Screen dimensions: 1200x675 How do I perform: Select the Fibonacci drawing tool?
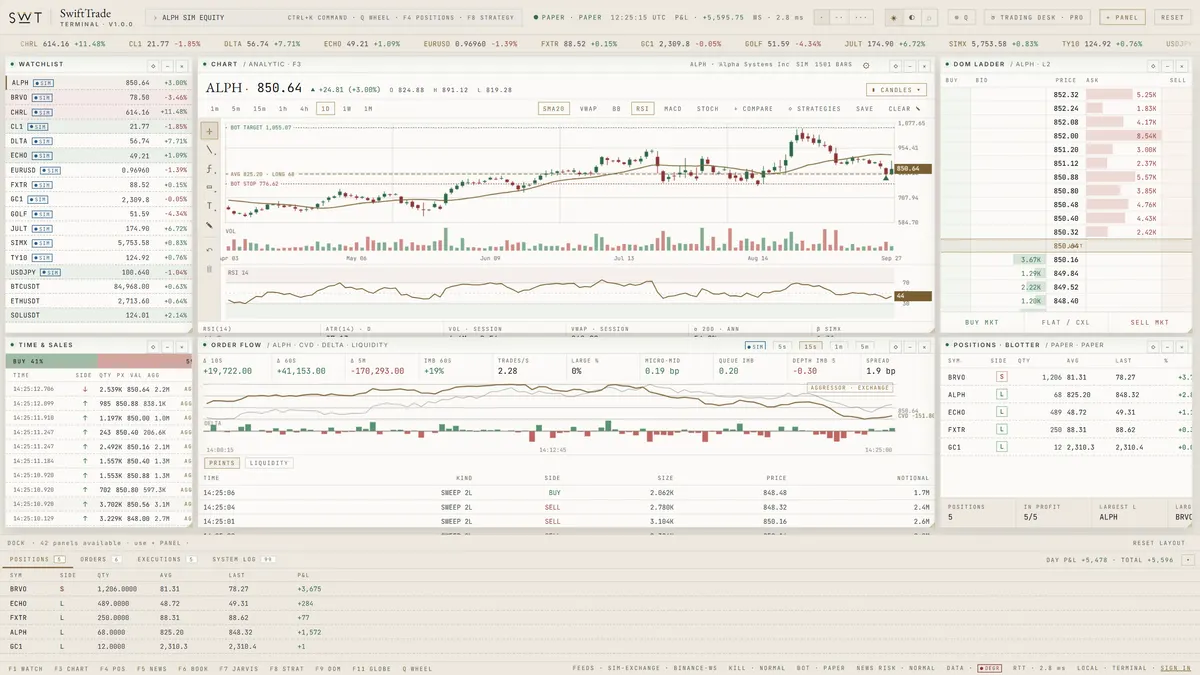click(x=210, y=169)
